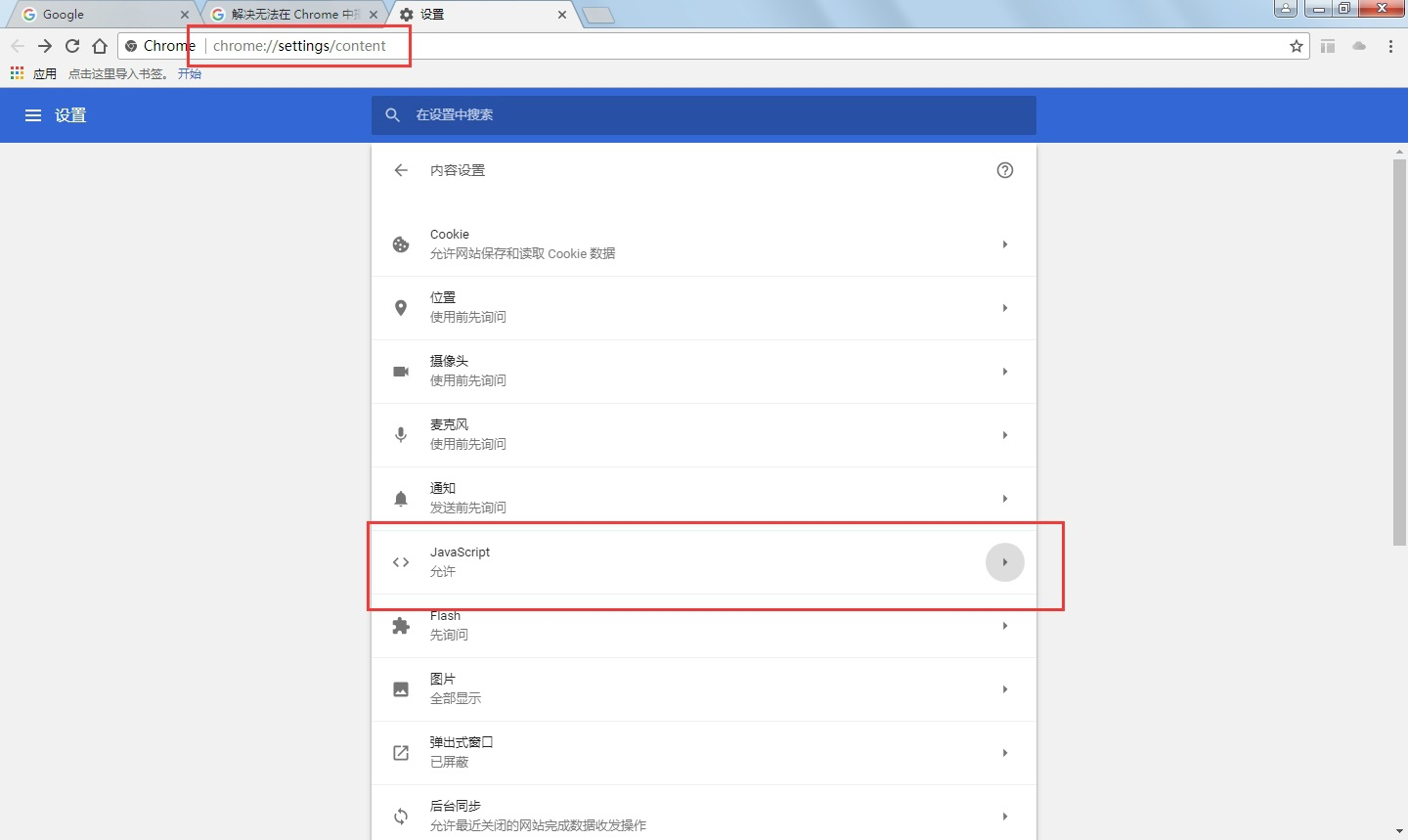Viewport: 1408px width, 840px height.
Task: Expand the 位置 settings arrow
Action: [1005, 308]
